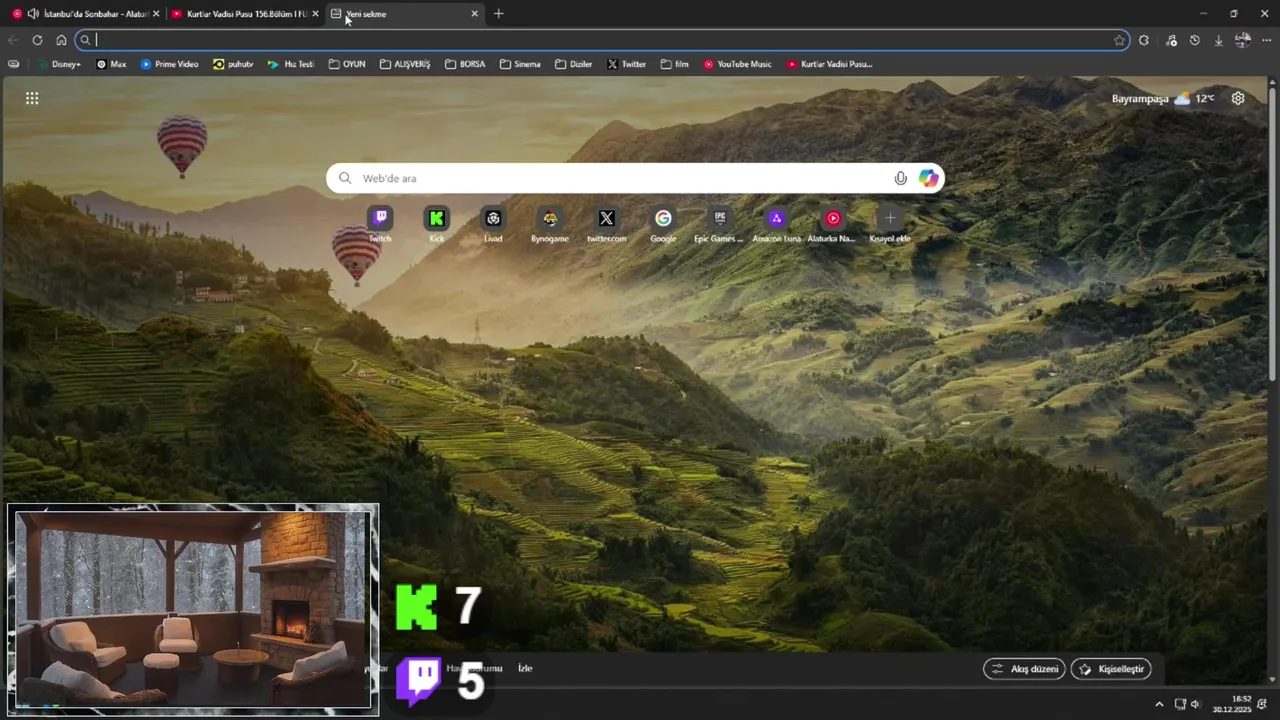Expand the film bookmarks folder
This screenshot has height=720, width=1280.
click(675, 64)
